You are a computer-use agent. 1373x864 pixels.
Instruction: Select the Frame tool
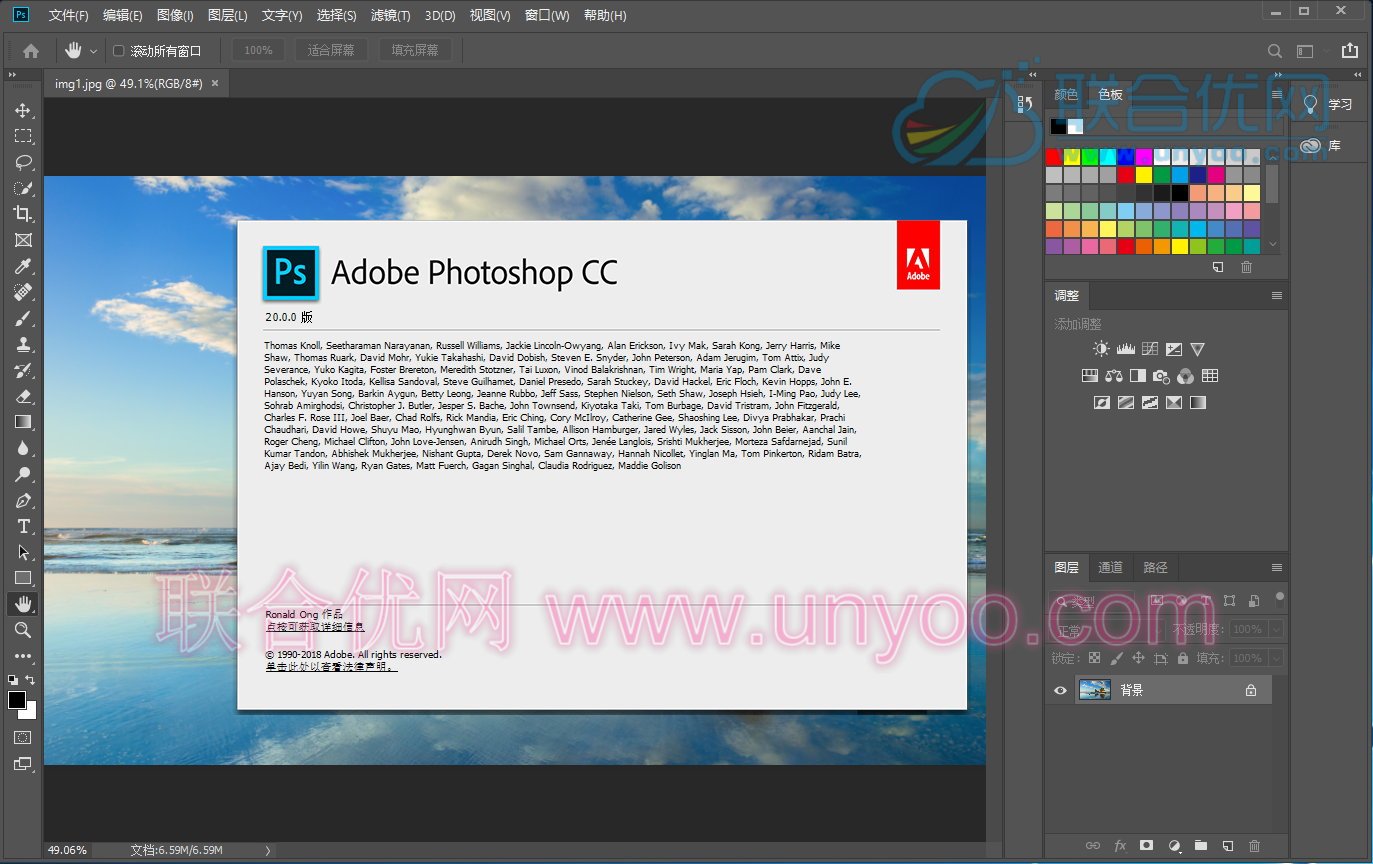click(22, 240)
